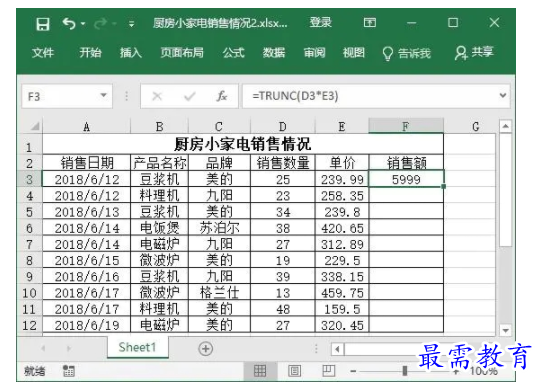Viewport: 540px width, 388px height.
Task: Open the 数据 ribbon tab
Action: pos(274,53)
